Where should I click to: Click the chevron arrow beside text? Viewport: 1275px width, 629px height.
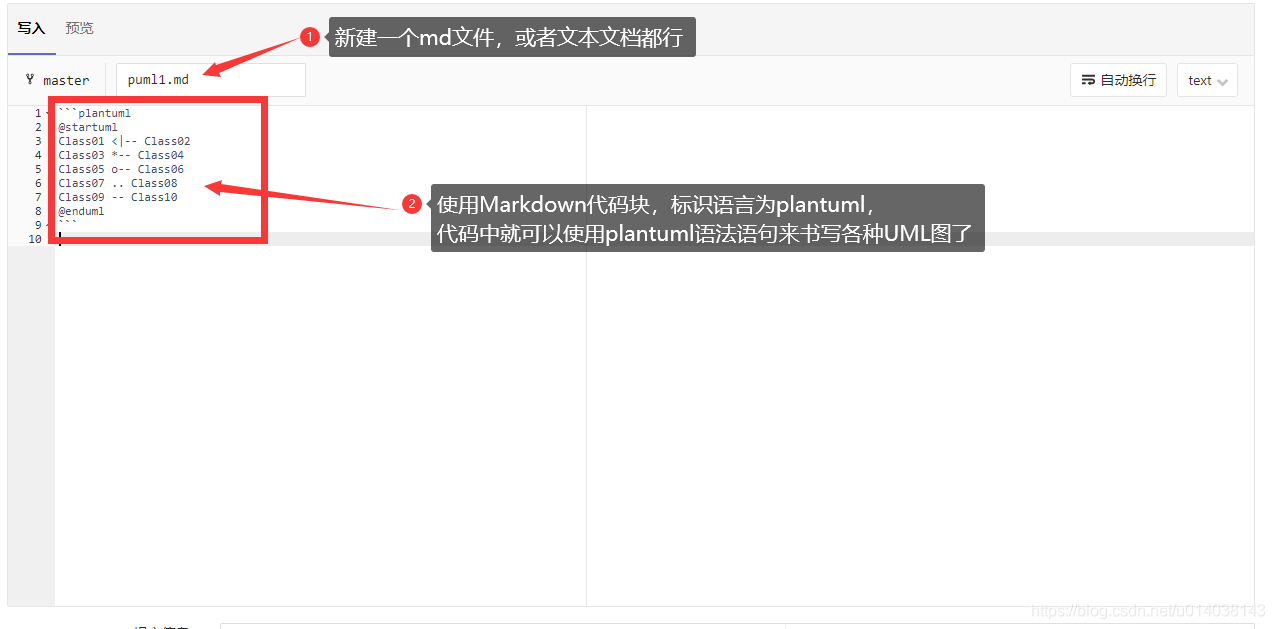(x=1223, y=82)
